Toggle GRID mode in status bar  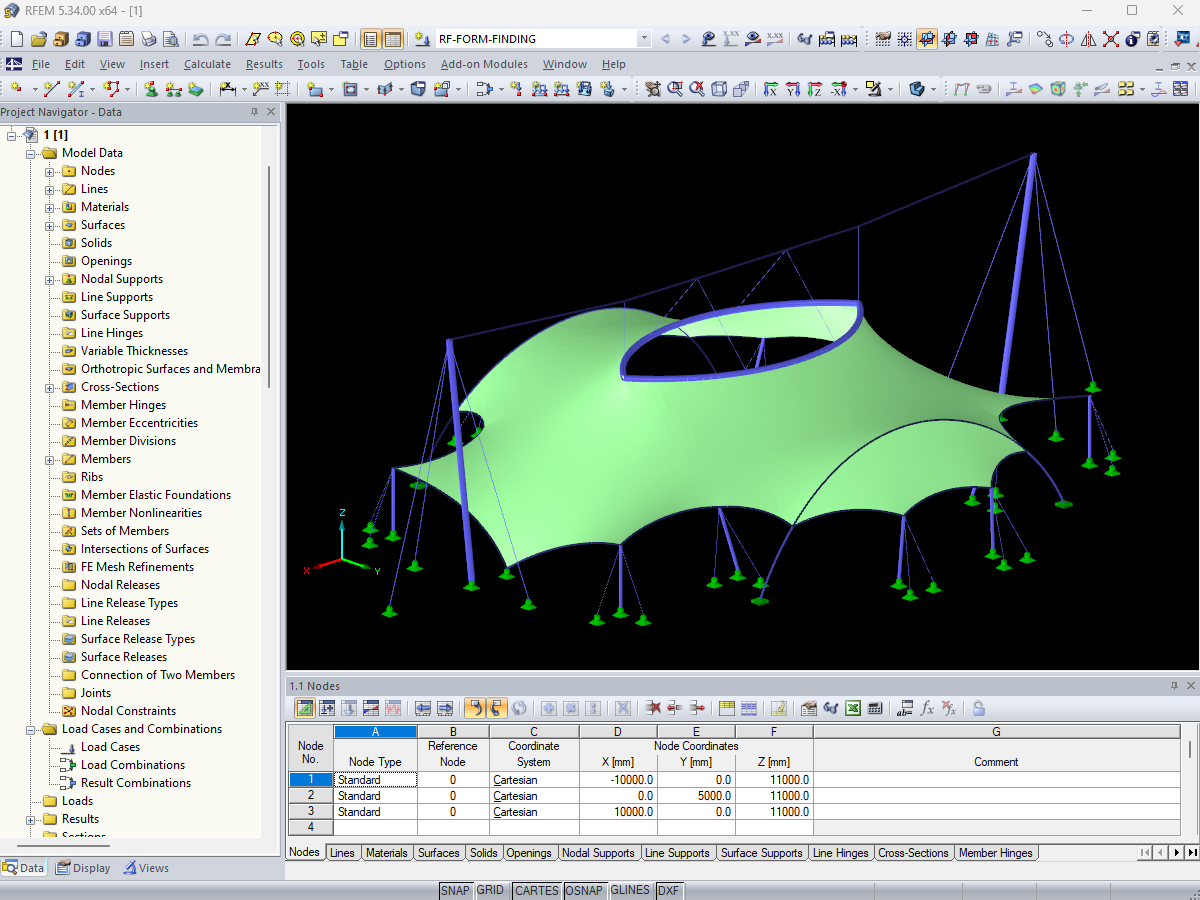click(x=490, y=890)
